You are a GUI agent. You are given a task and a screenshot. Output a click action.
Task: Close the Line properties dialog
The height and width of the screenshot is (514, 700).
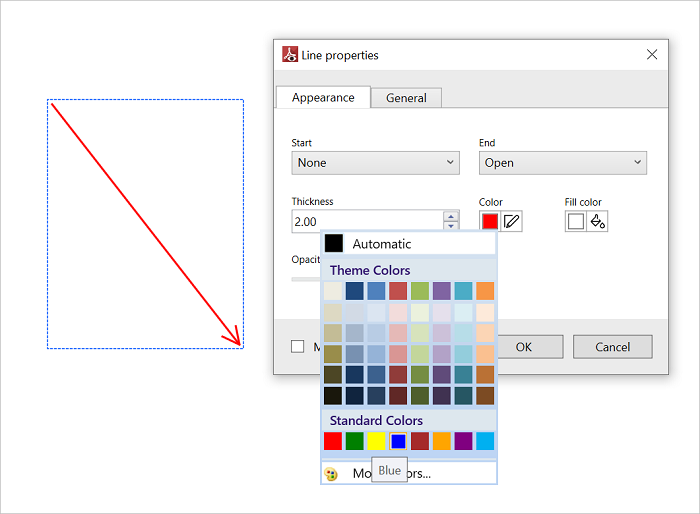click(652, 55)
